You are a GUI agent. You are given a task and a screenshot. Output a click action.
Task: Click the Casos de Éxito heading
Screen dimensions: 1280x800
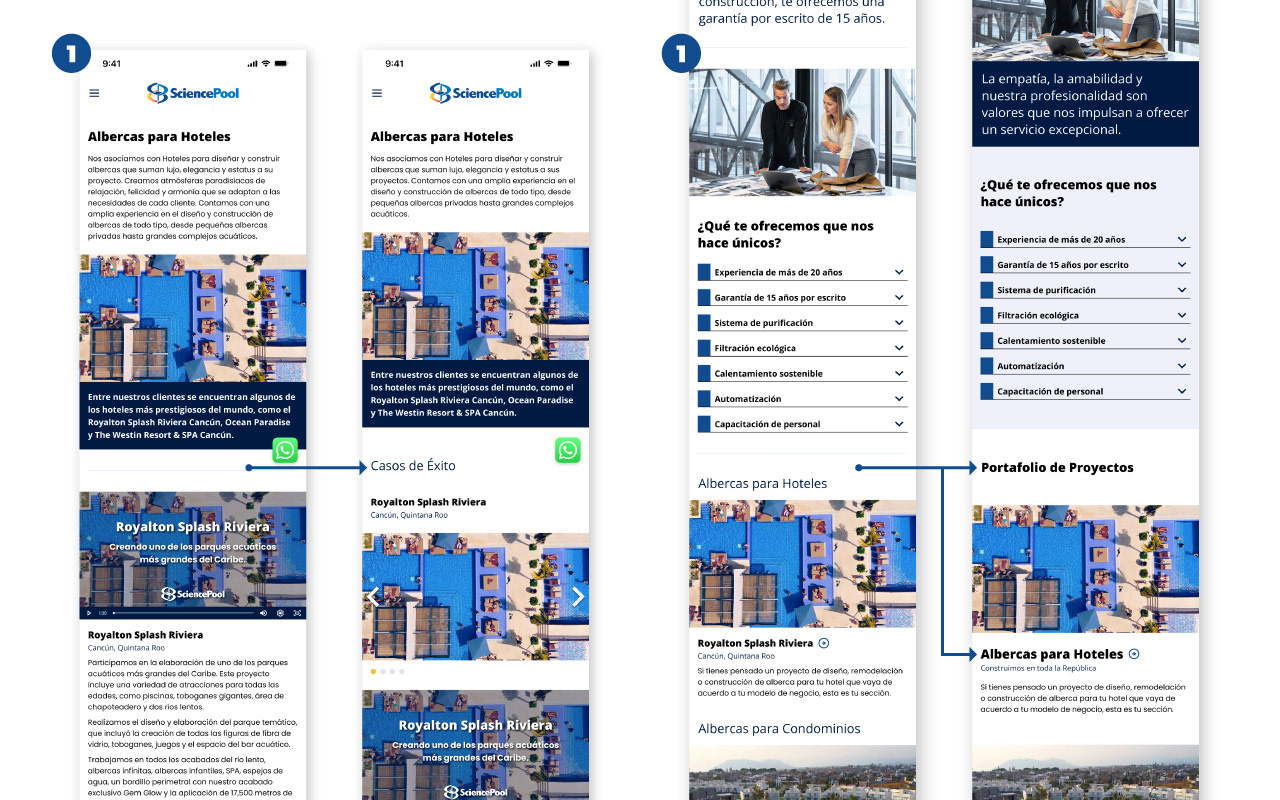413,466
